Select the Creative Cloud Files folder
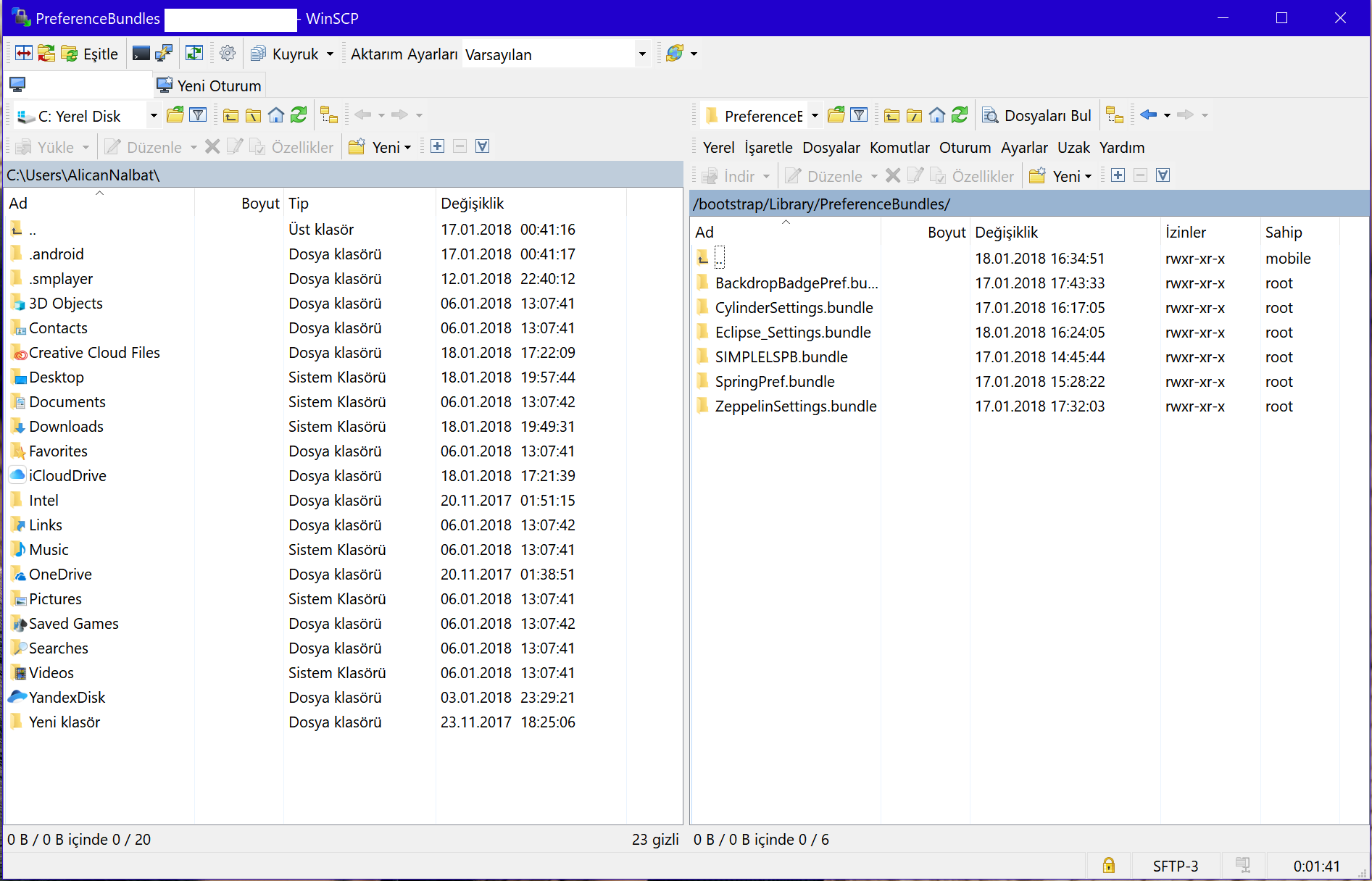The height and width of the screenshot is (881, 1372). point(94,353)
